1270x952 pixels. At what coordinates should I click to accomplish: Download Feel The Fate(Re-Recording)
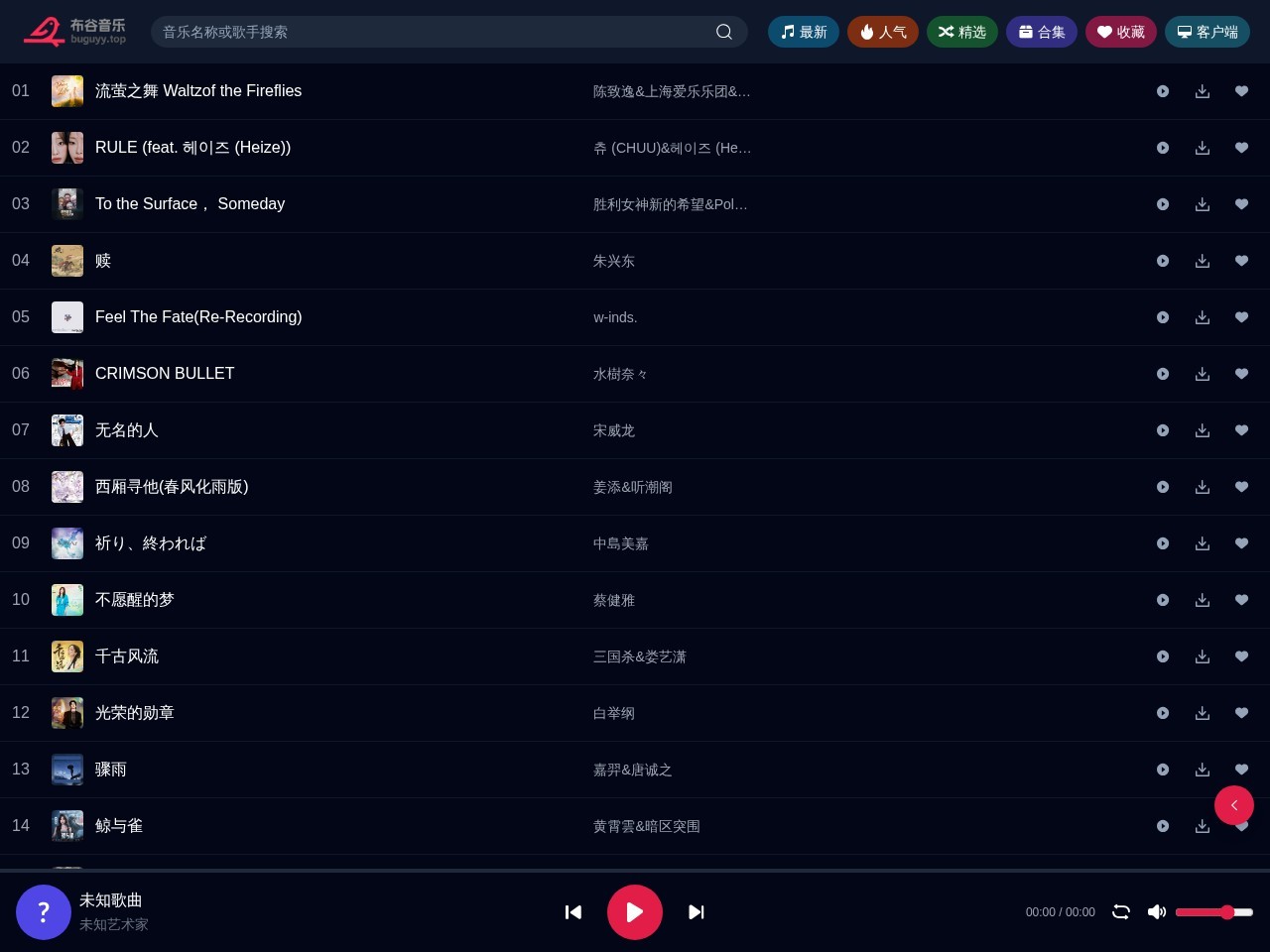point(1203,317)
